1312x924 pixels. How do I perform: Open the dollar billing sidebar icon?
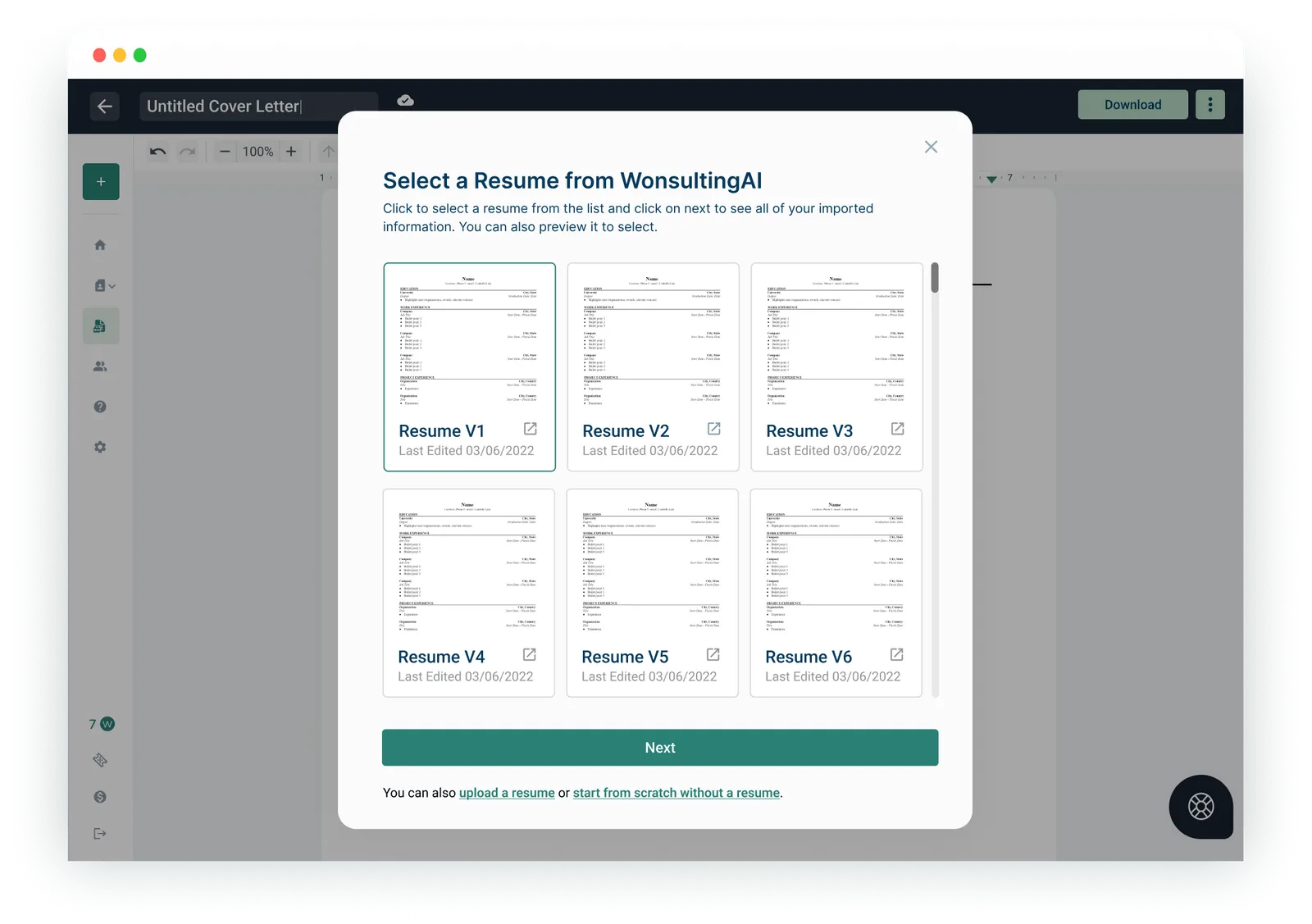click(x=100, y=797)
